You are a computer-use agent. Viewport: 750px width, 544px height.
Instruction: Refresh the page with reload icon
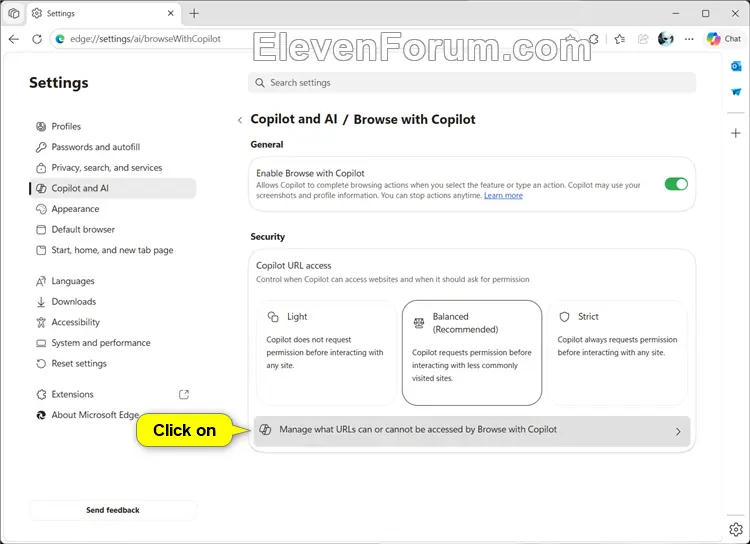point(37,39)
